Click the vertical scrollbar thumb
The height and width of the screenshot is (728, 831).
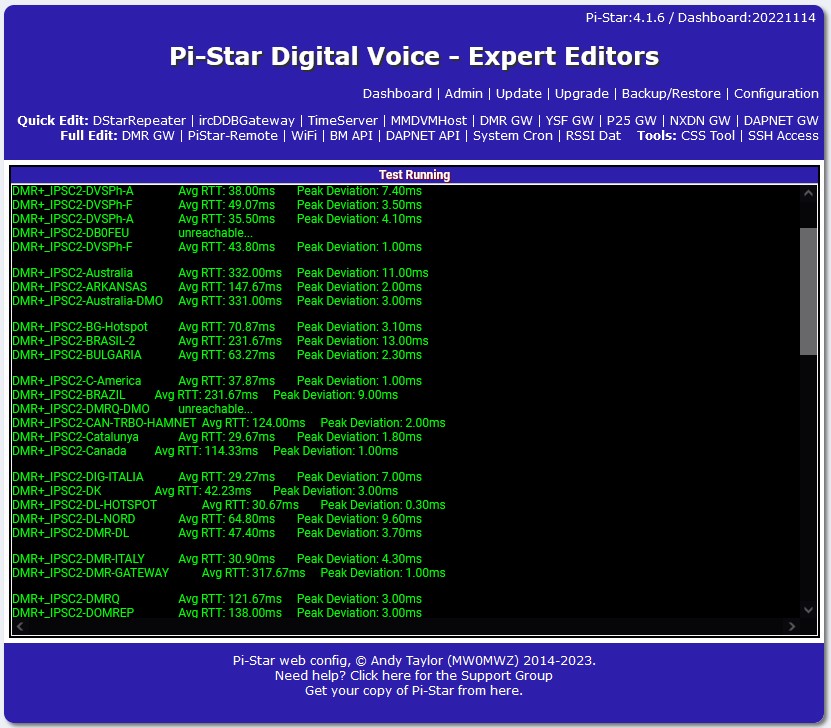[x=808, y=291]
